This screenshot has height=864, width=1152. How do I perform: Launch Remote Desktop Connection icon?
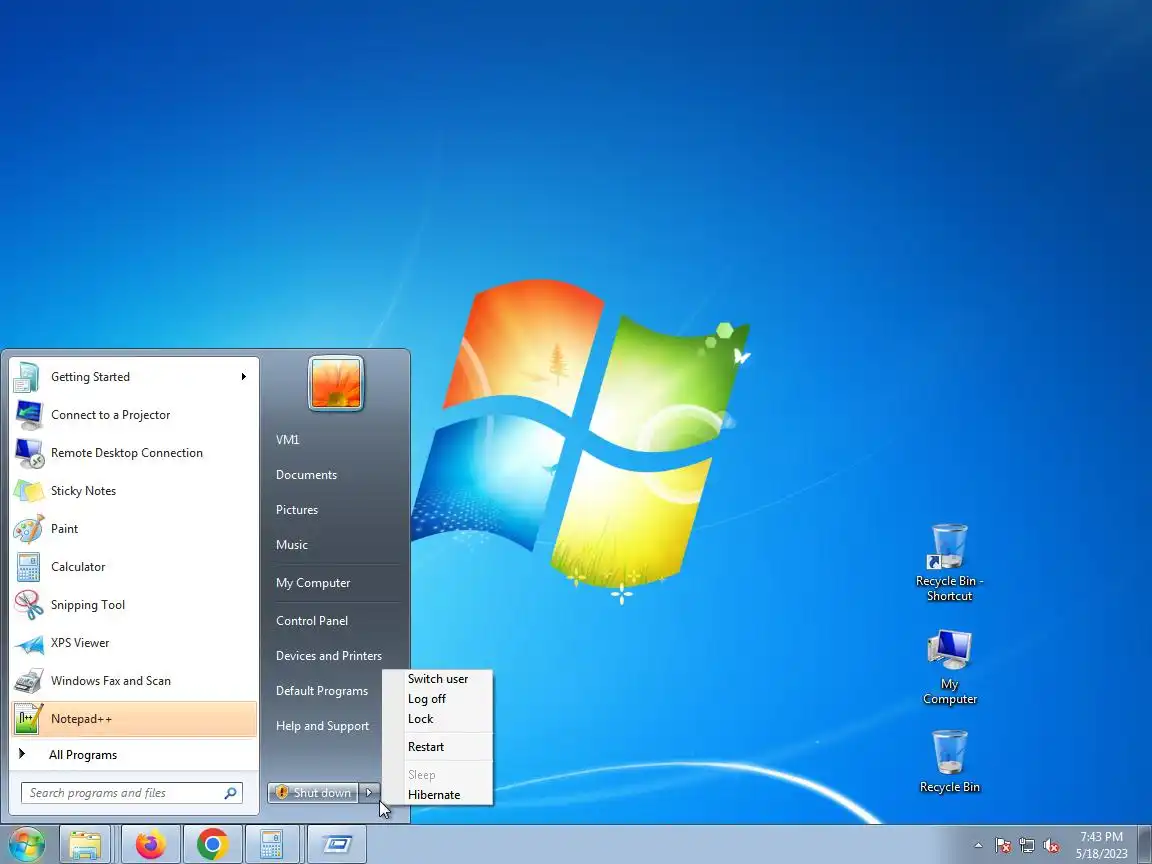[28, 453]
